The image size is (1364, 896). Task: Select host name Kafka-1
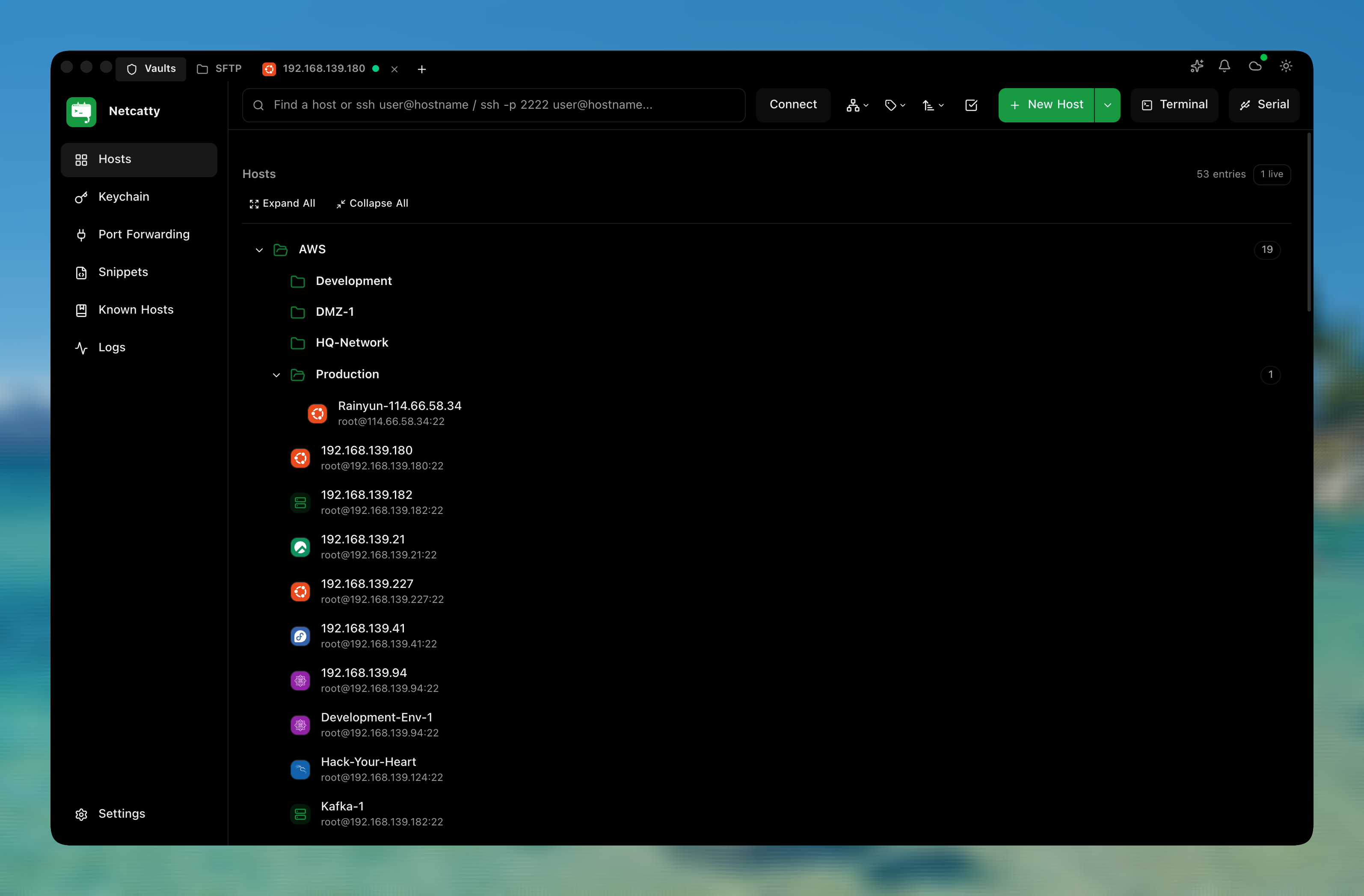coord(342,807)
